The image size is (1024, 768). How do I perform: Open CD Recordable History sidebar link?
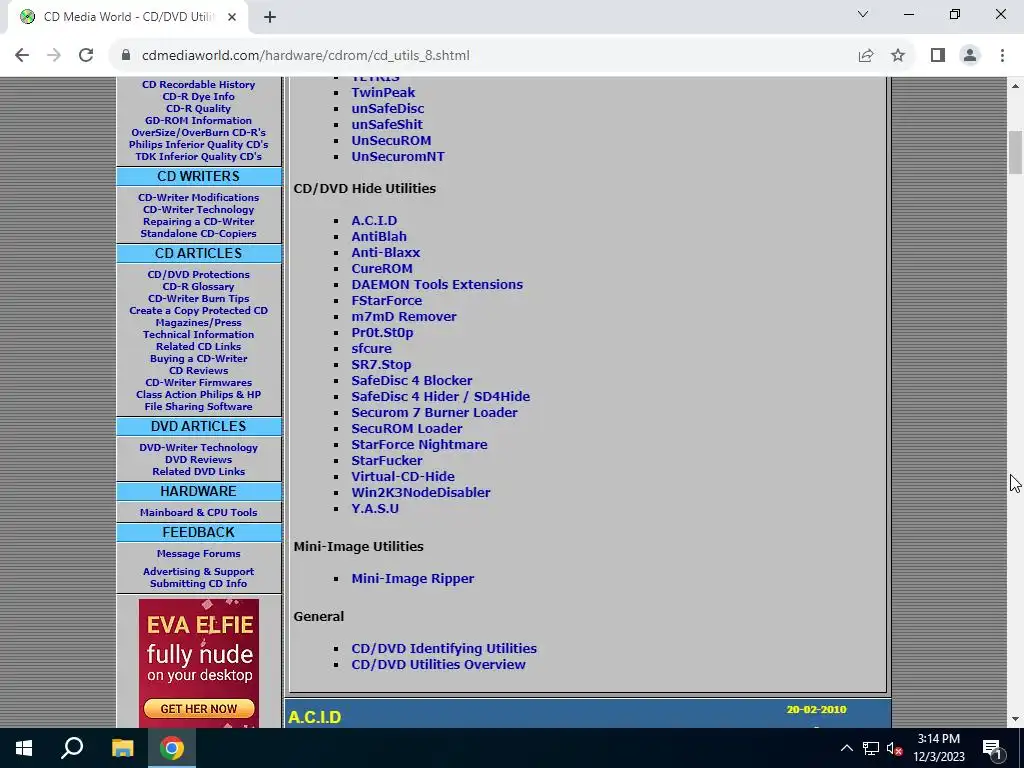199,85
